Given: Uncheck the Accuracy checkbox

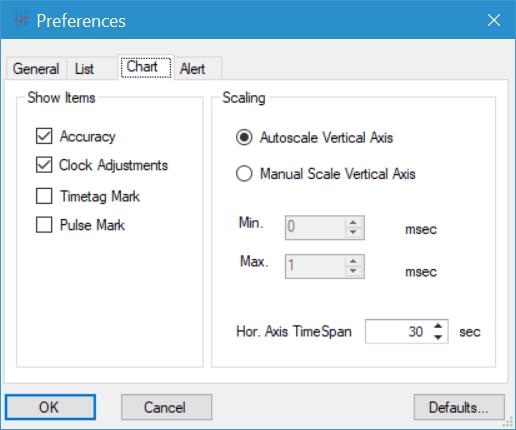Looking at the screenshot, I should tap(44, 136).
